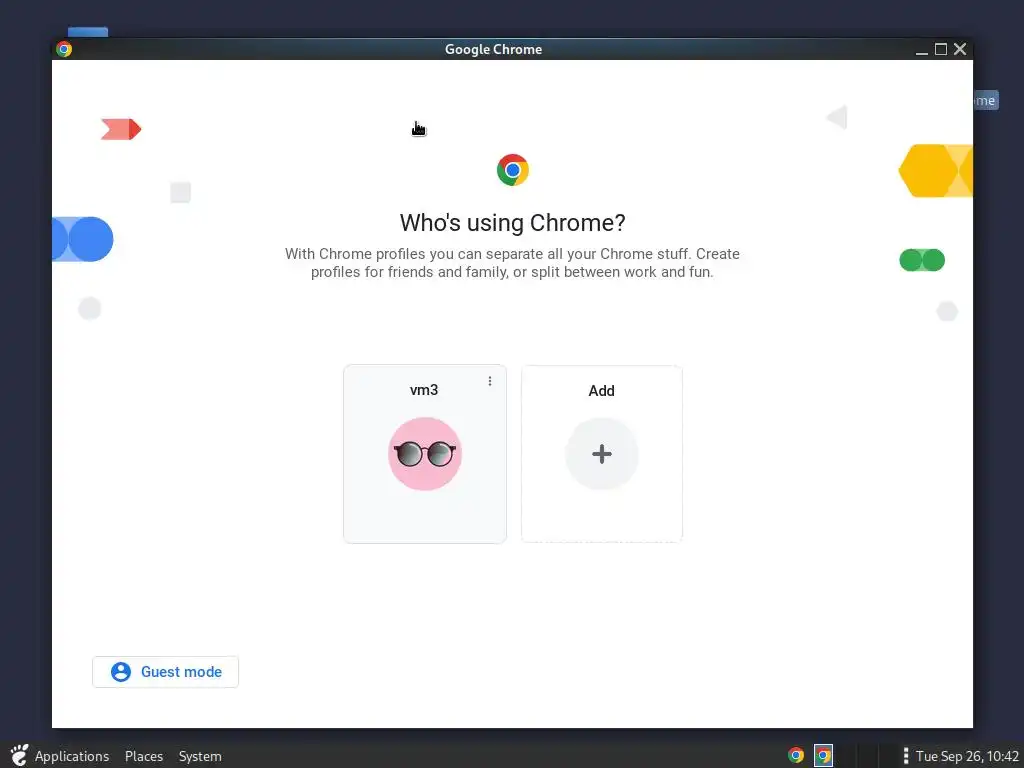This screenshot has width=1024, height=768.
Task: Click the Guest mode person icon
Action: click(x=121, y=672)
